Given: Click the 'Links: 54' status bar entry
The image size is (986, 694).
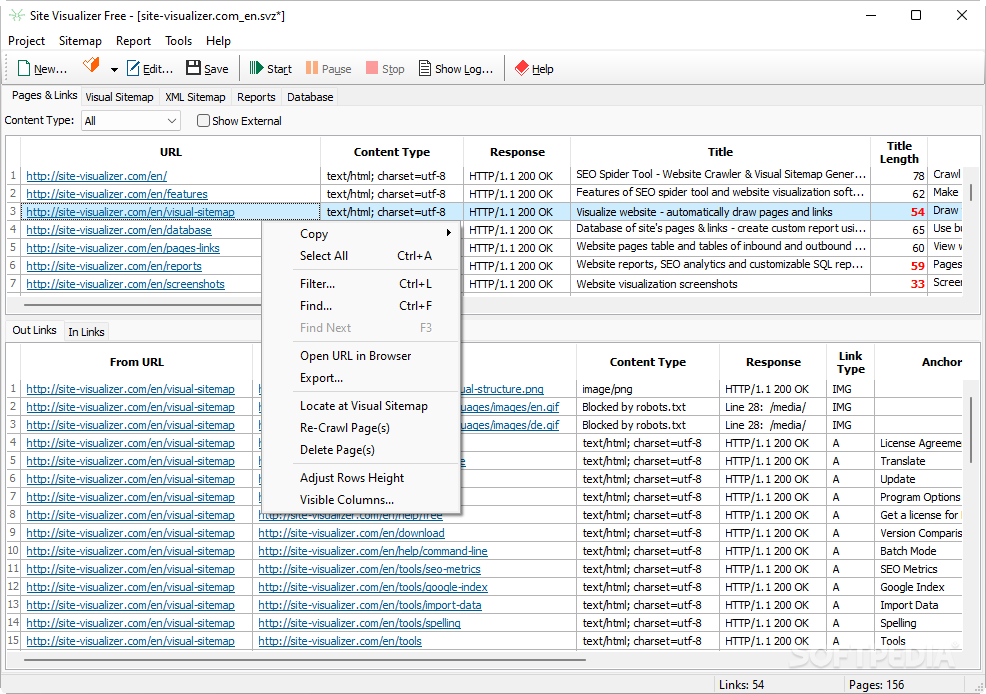Looking at the screenshot, I should pyautogui.click(x=741, y=685).
